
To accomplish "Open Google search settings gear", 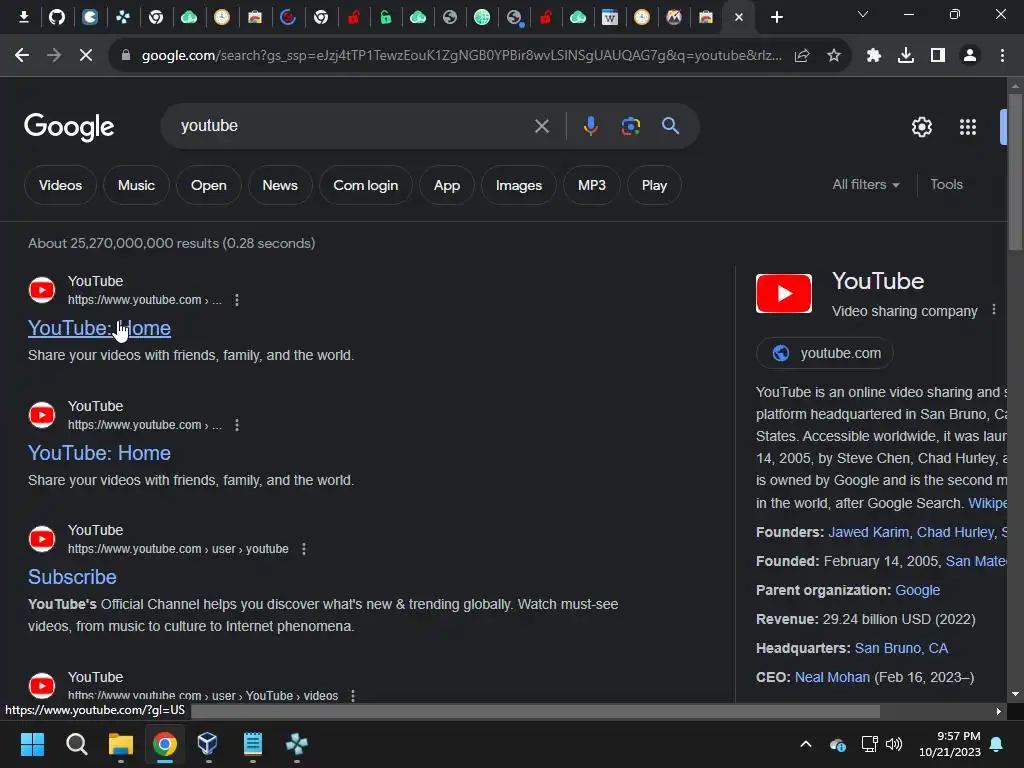I will click(921, 127).
